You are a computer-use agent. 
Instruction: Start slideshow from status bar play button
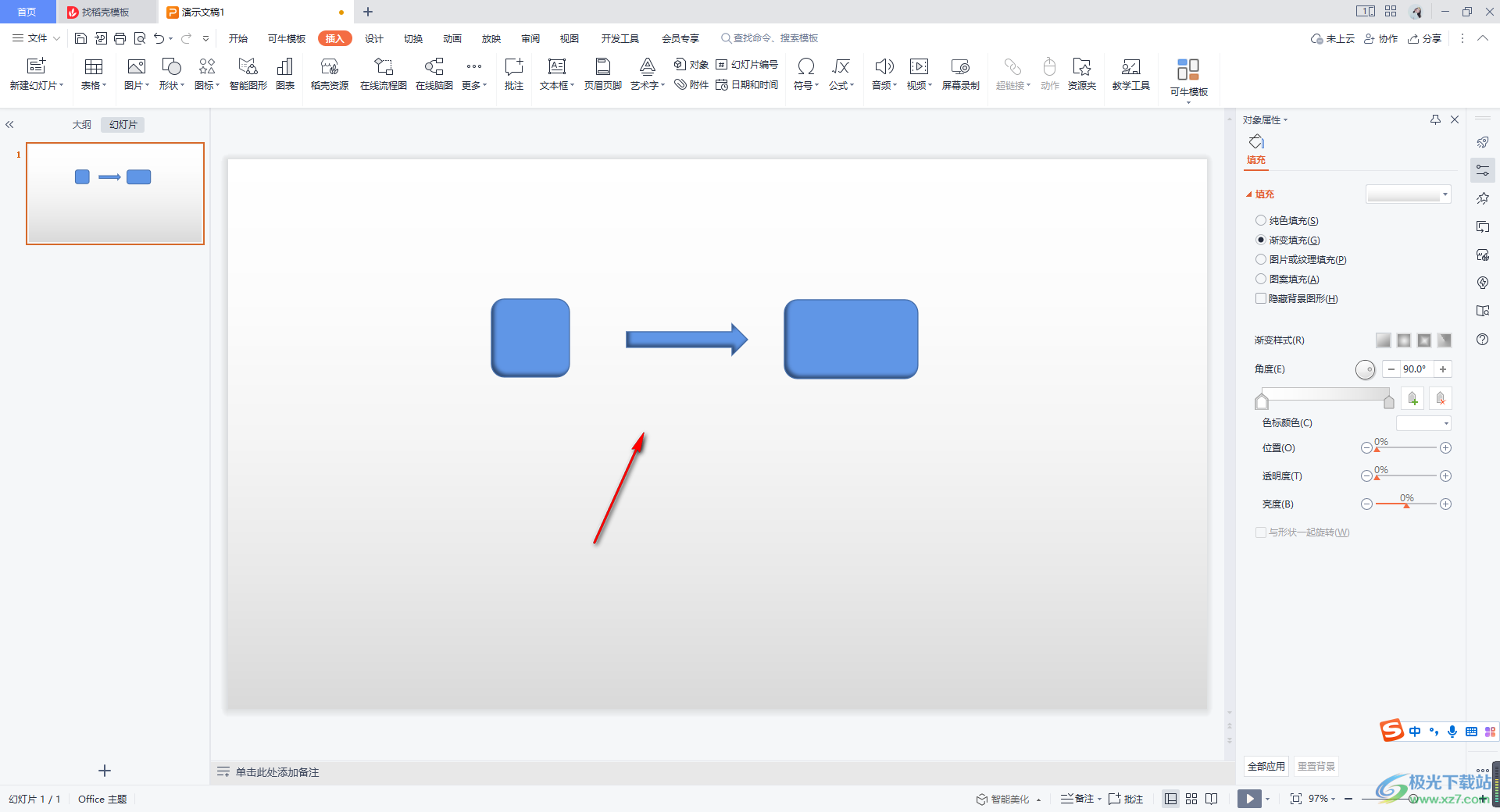click(x=1249, y=799)
